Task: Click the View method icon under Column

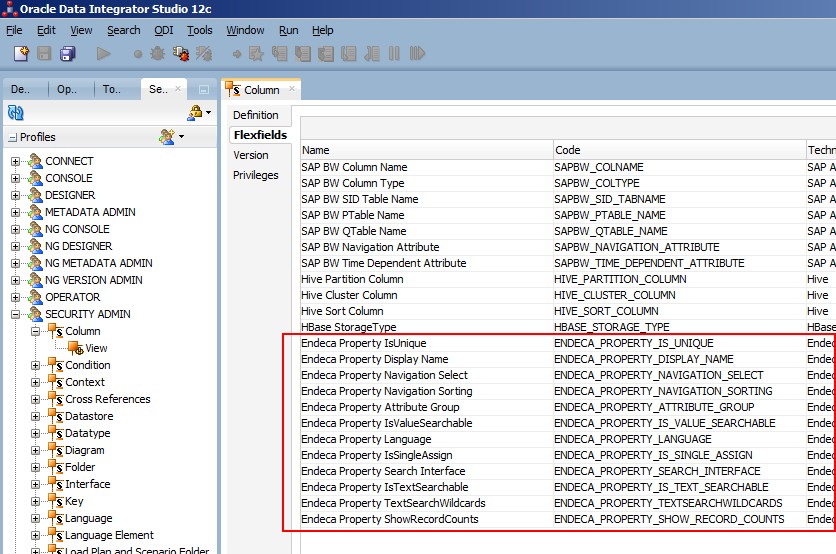Action: pos(75,348)
